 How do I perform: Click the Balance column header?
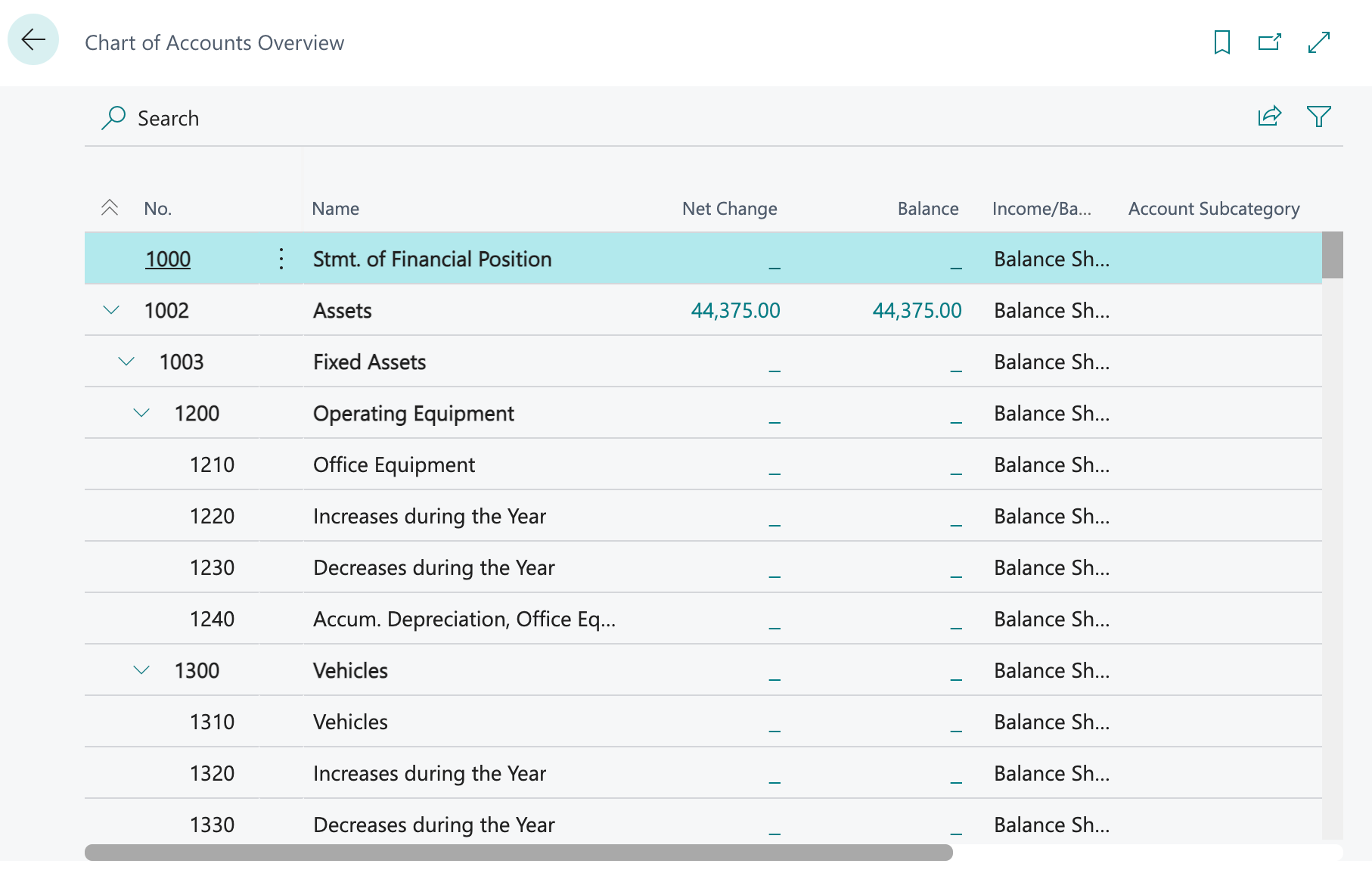[x=928, y=209]
